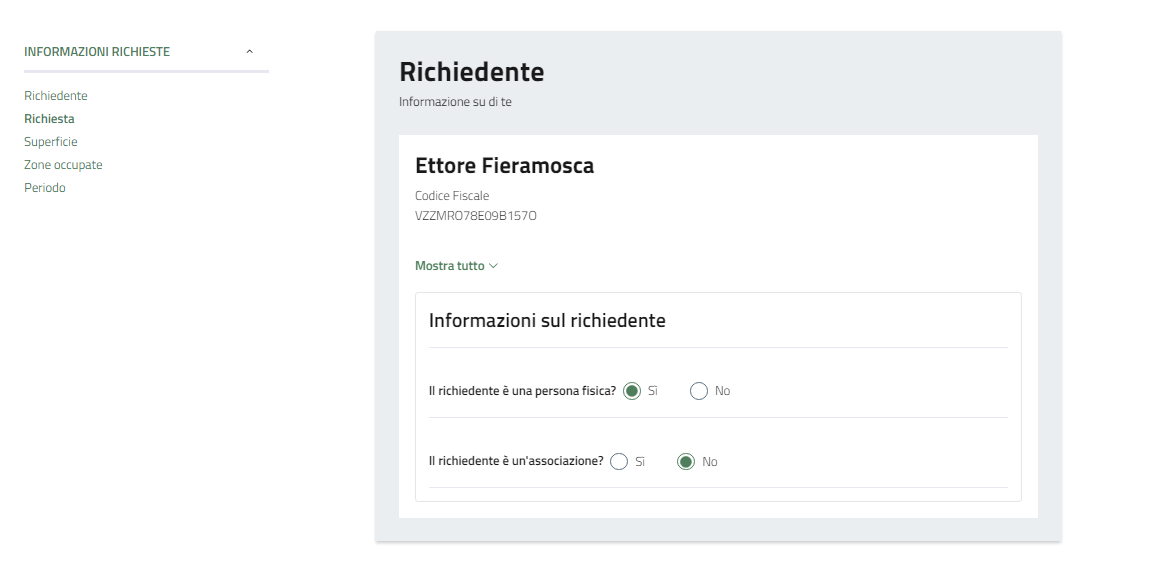Toggle the INFORMAZIONI RICHIESTE section header
Screen dimensions: 1162x563
tap(97, 52)
